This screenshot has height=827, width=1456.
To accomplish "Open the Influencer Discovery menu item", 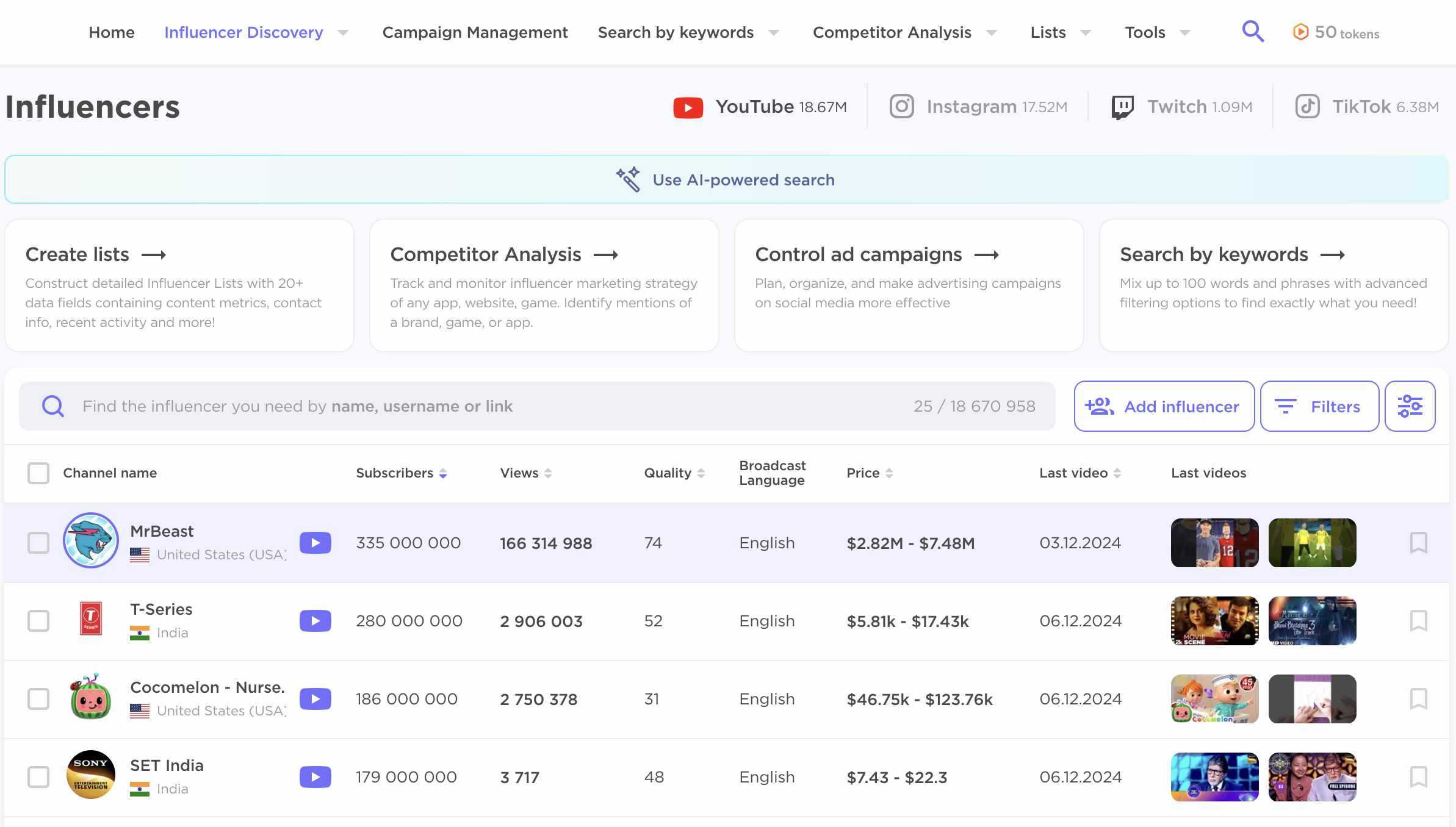I will click(243, 32).
